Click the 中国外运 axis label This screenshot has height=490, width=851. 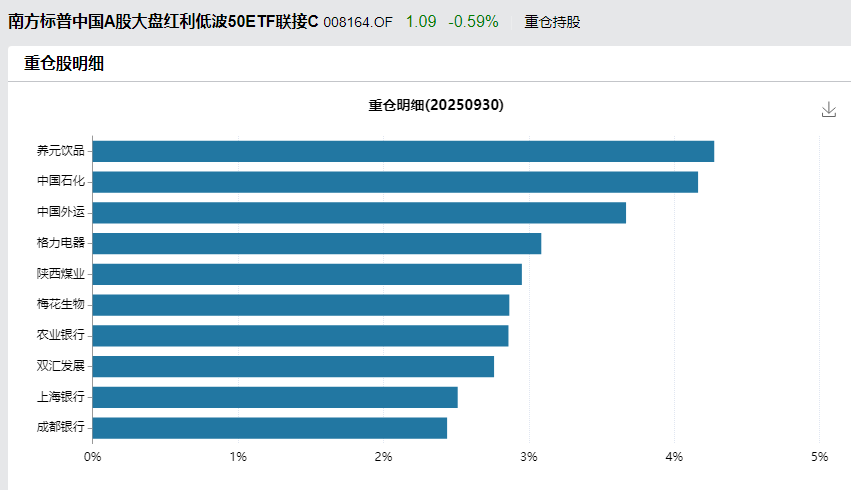tap(61, 212)
